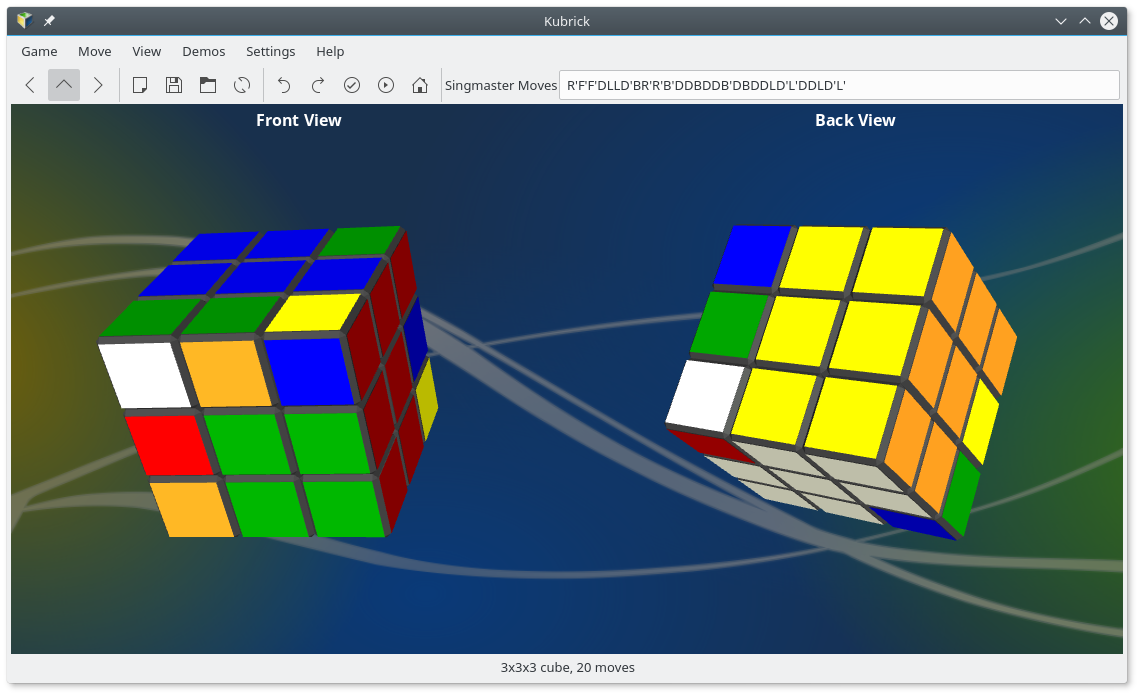Click the Singmaster Moves text field
The width and height of the screenshot is (1140, 696).
(838, 85)
